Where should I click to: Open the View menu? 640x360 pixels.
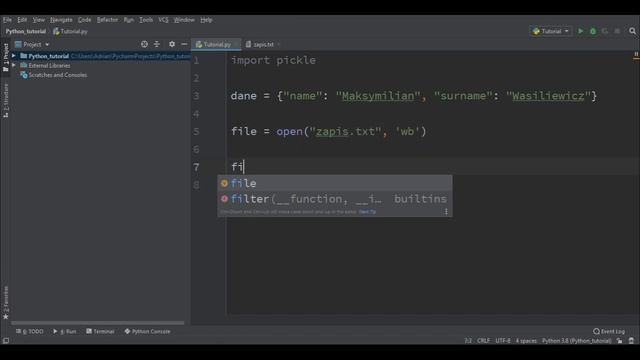coord(39,20)
